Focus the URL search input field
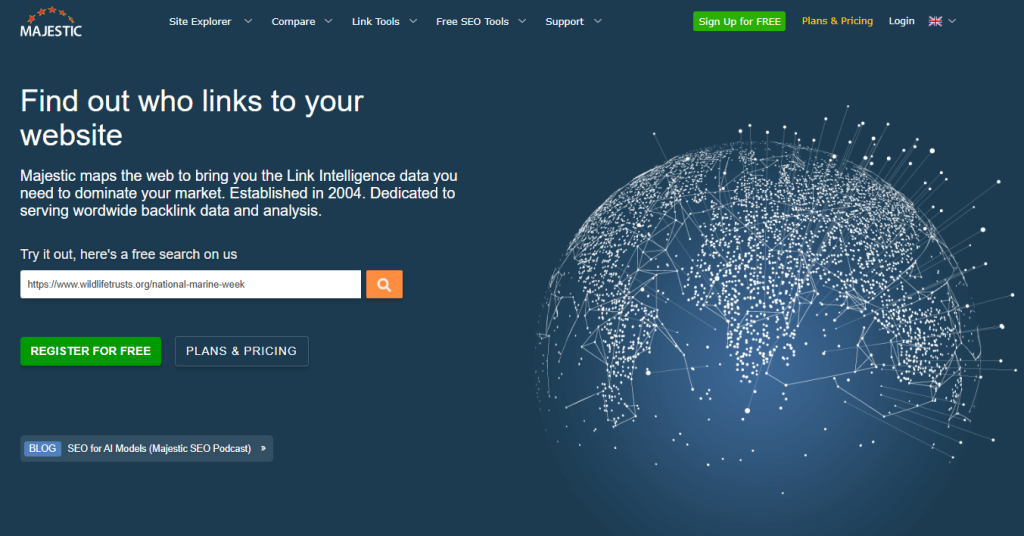Viewport: 1024px width, 536px height. tap(191, 285)
